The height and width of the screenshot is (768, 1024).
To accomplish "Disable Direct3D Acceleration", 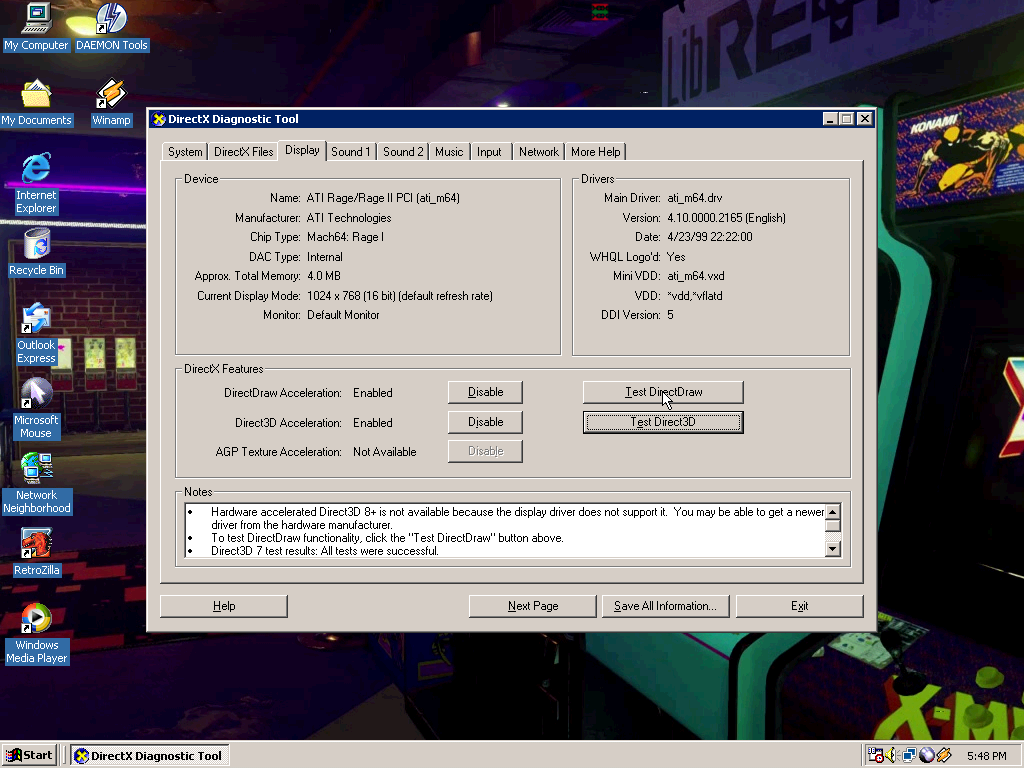I will [x=485, y=422].
